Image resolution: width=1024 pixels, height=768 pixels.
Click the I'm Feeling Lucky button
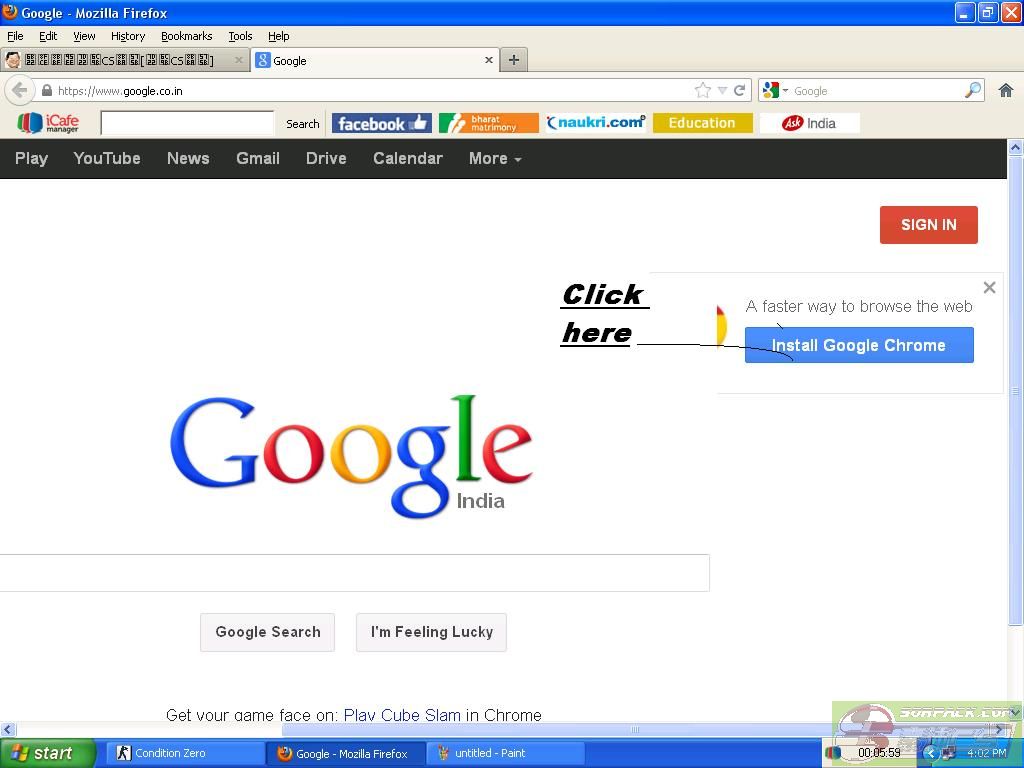[431, 632]
